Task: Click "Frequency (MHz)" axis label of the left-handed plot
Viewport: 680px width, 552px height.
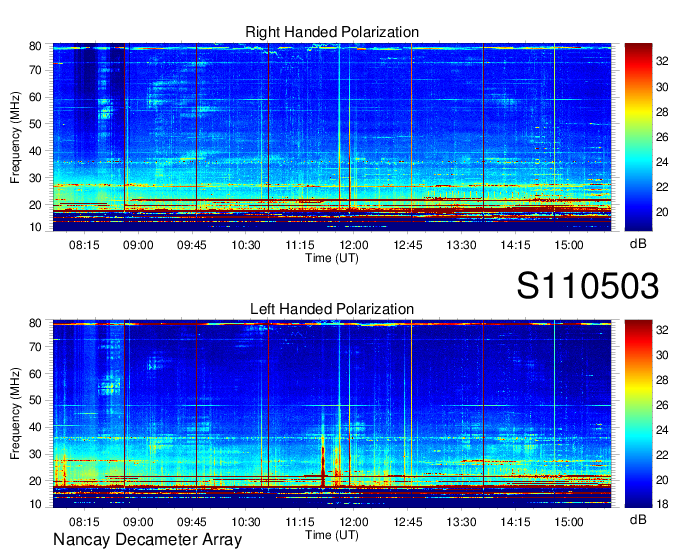Action: coord(15,414)
